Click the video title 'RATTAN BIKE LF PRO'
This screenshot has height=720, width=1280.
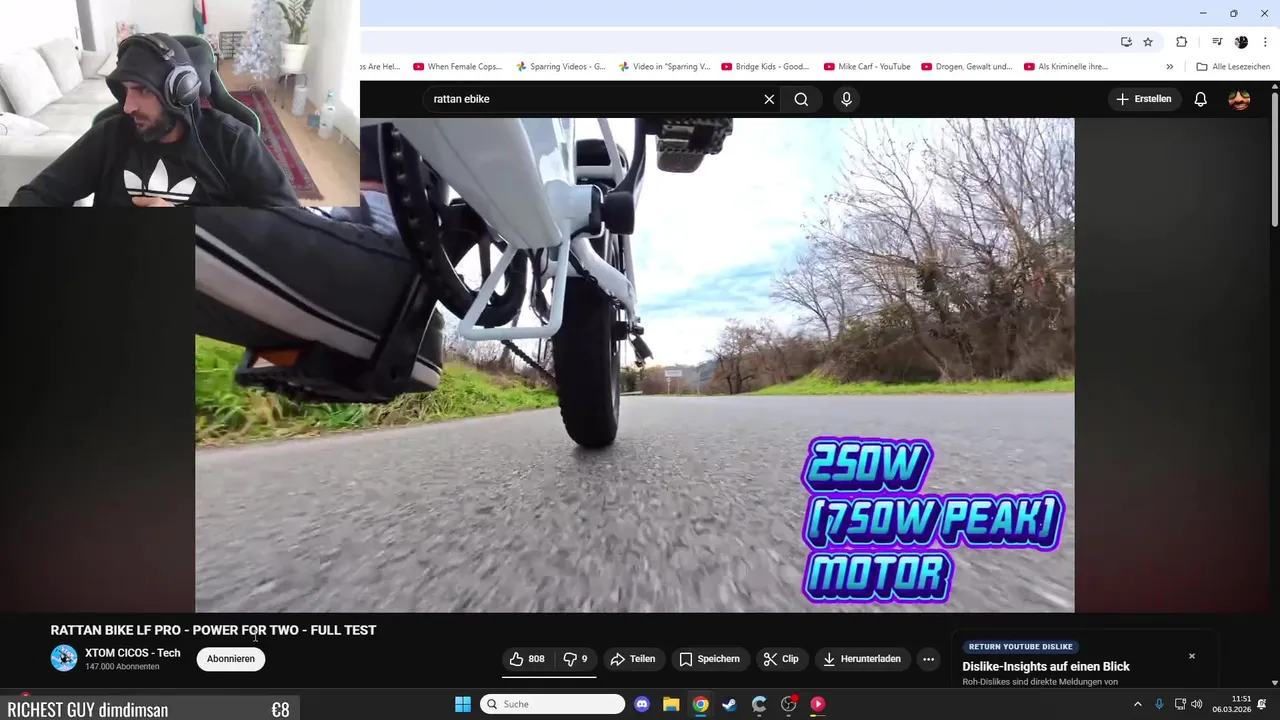(213, 630)
